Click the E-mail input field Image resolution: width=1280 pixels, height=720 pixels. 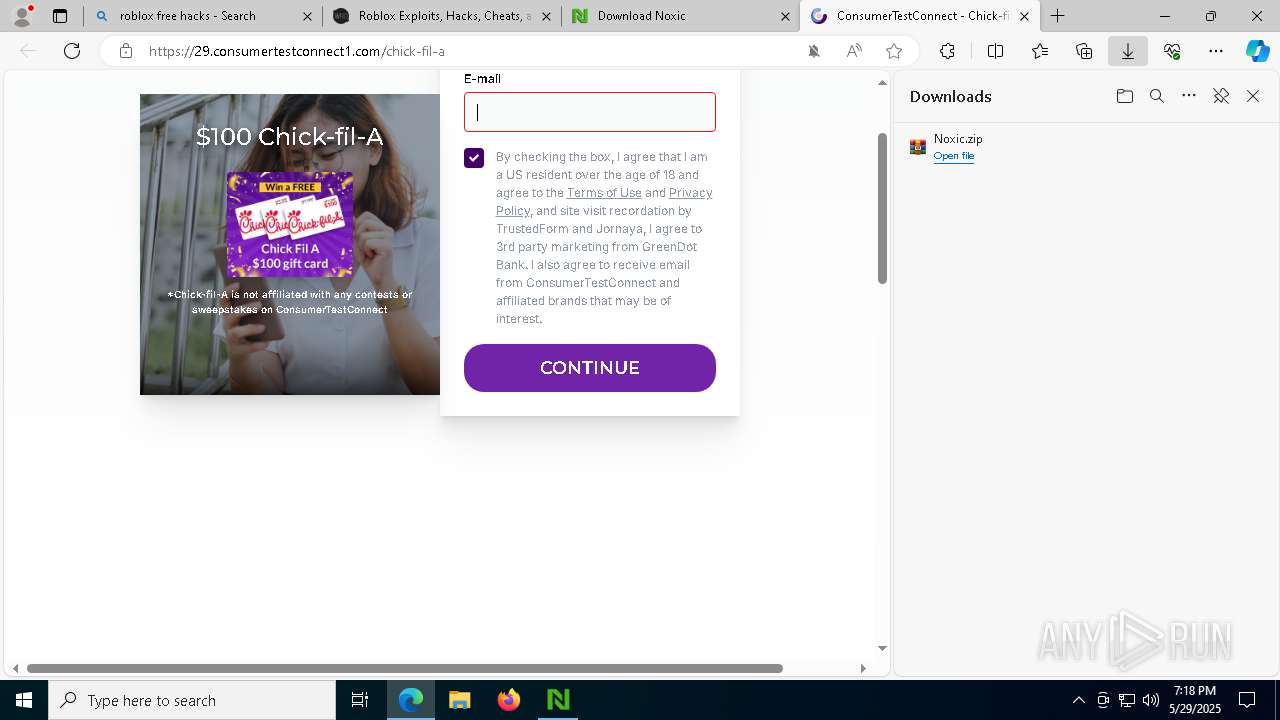[x=590, y=112]
